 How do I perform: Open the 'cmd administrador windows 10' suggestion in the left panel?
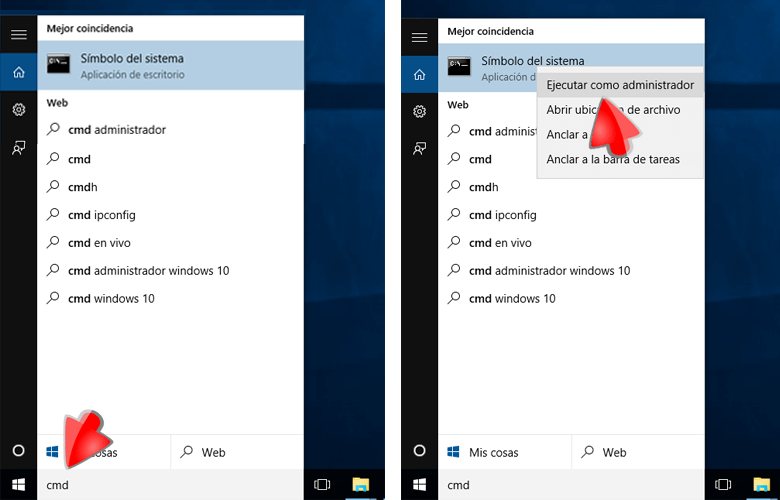click(x=148, y=271)
